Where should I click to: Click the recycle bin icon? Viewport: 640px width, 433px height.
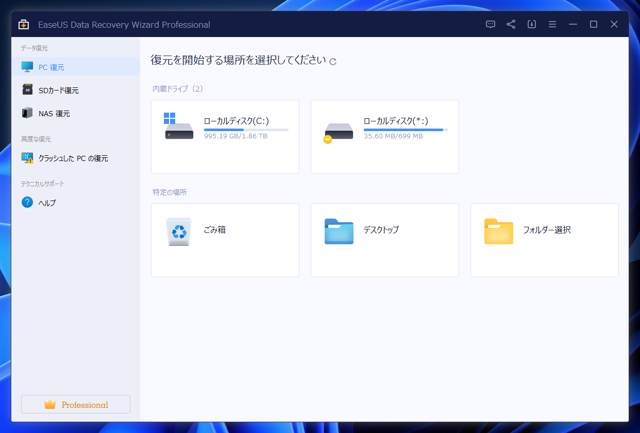tap(179, 231)
